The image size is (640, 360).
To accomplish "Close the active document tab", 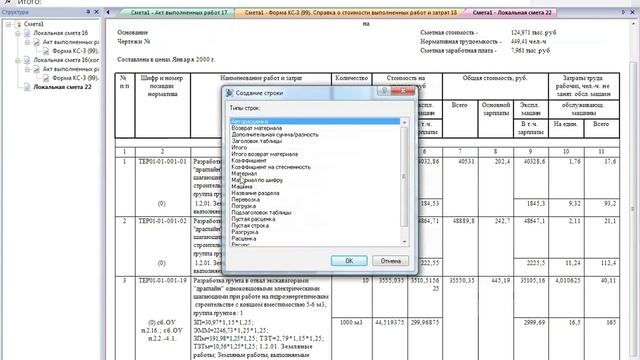I will coord(633,12).
